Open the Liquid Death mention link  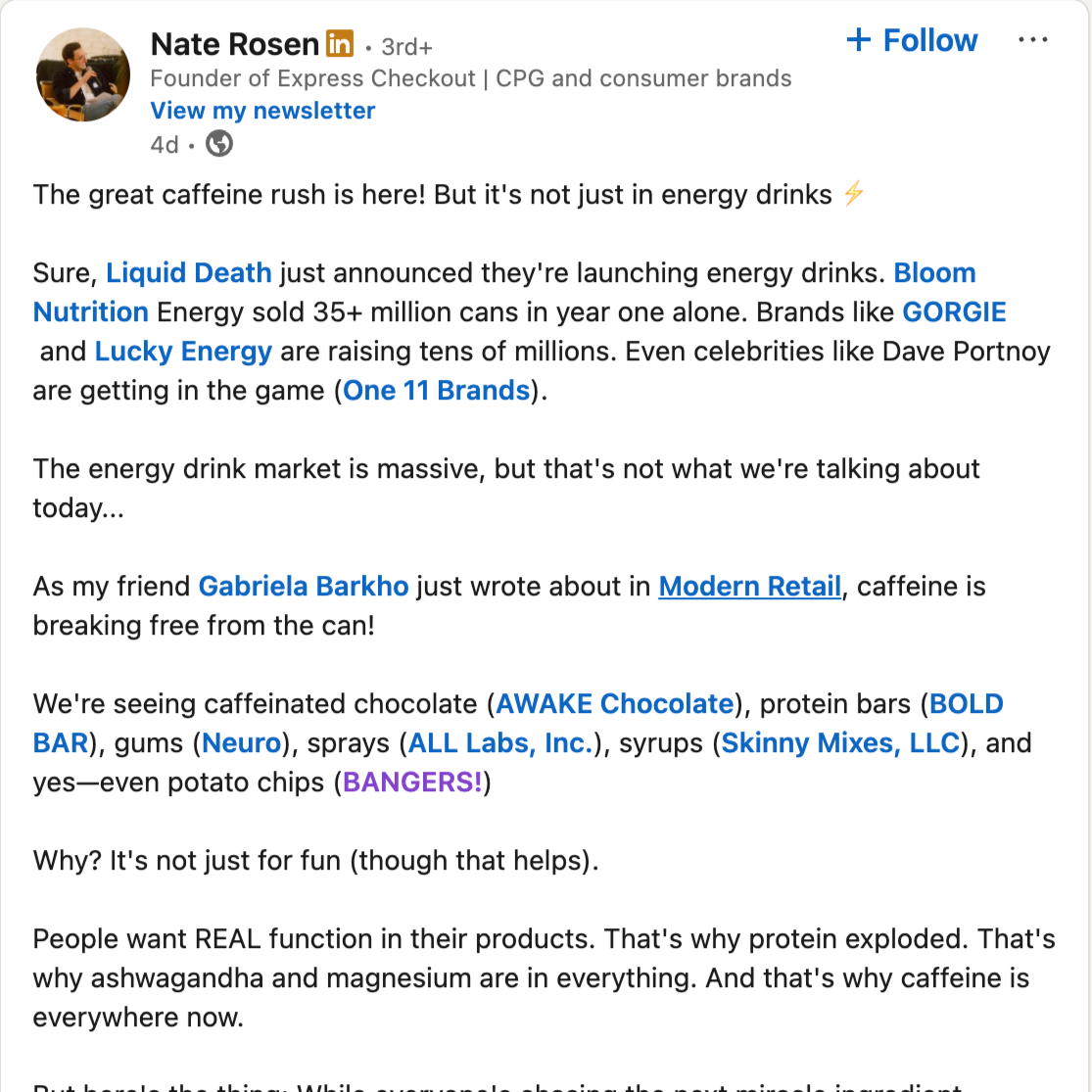(189, 273)
